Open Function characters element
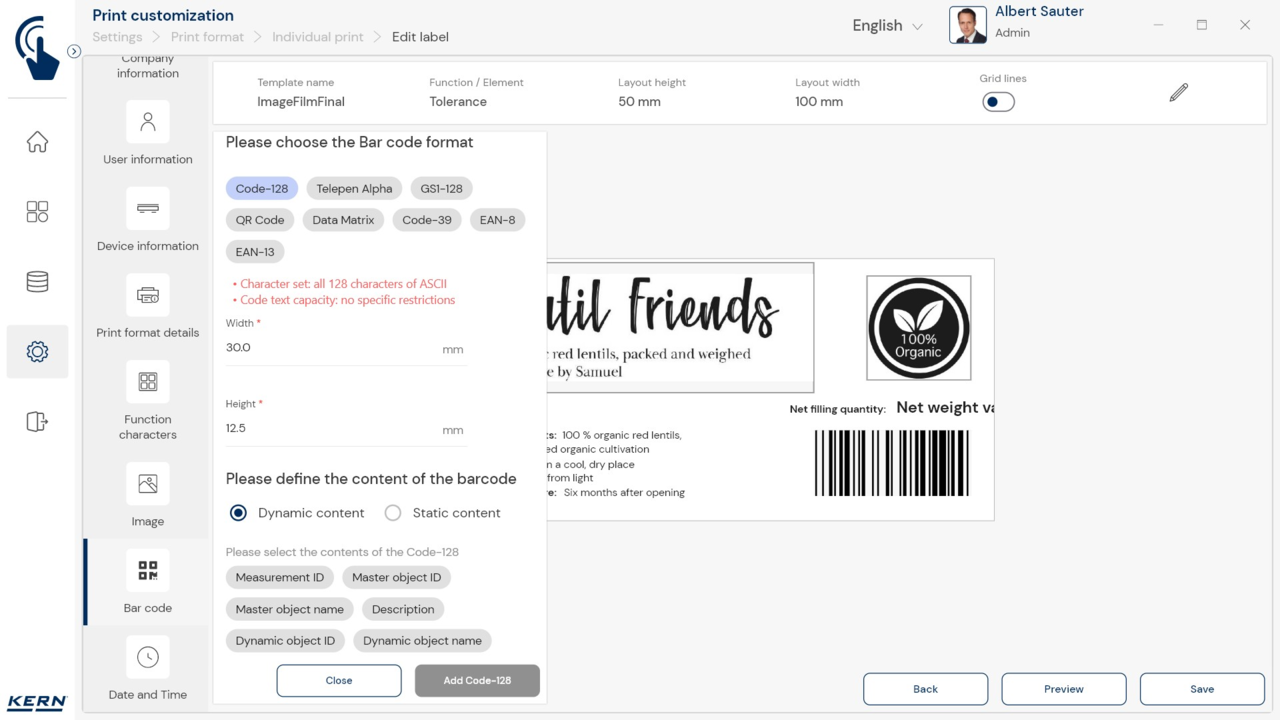Screen dimensions: 1280x720 [x=148, y=382]
